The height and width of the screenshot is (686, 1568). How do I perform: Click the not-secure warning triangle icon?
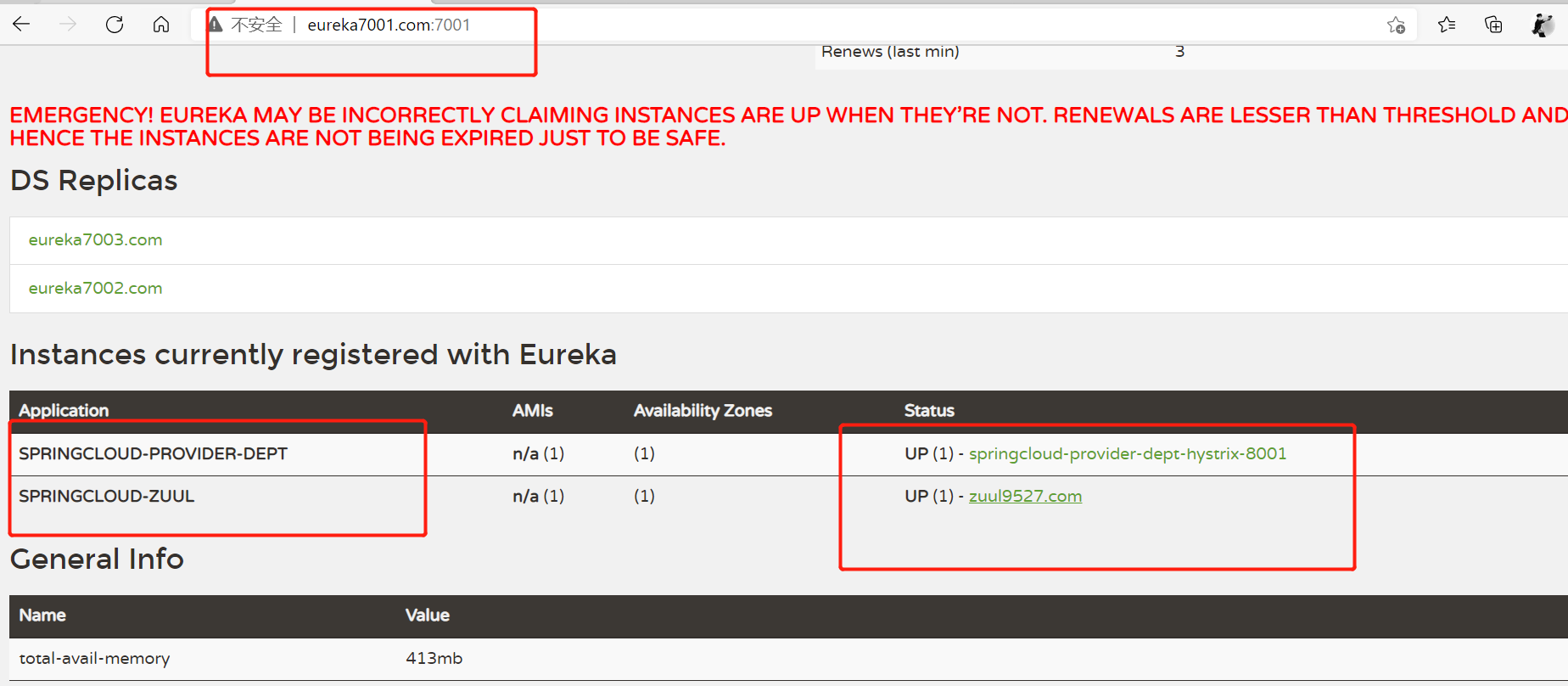[x=216, y=25]
